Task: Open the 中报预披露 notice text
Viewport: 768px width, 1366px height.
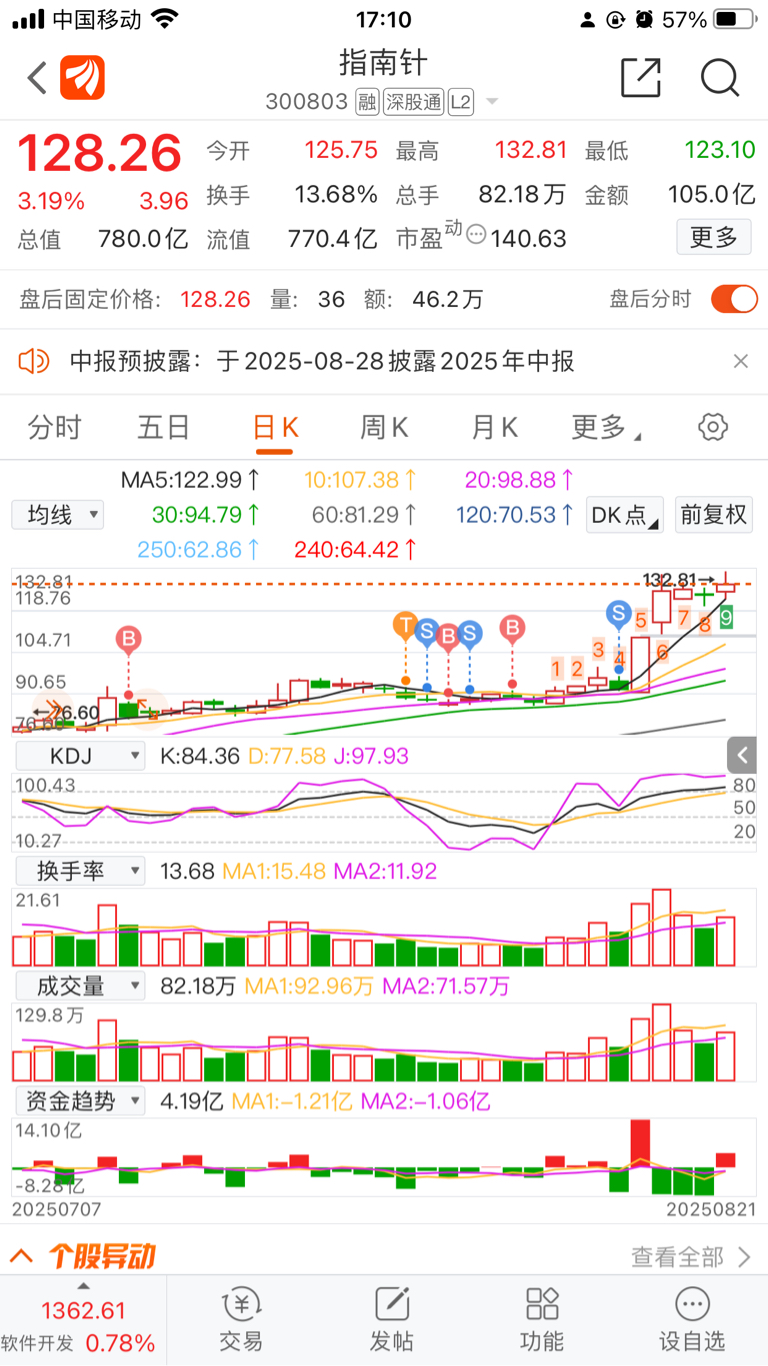Action: 322,361
